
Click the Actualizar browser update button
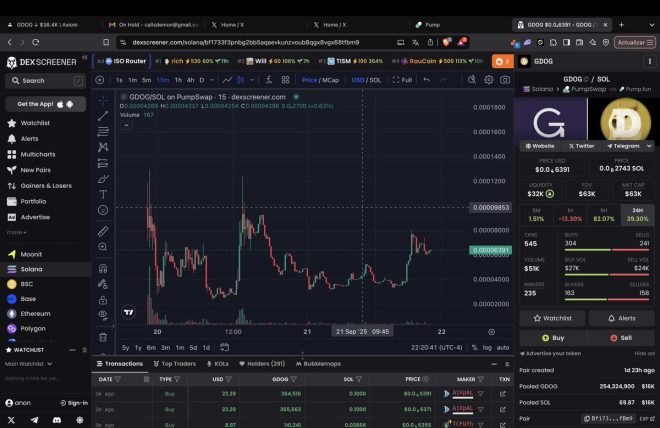click(634, 42)
